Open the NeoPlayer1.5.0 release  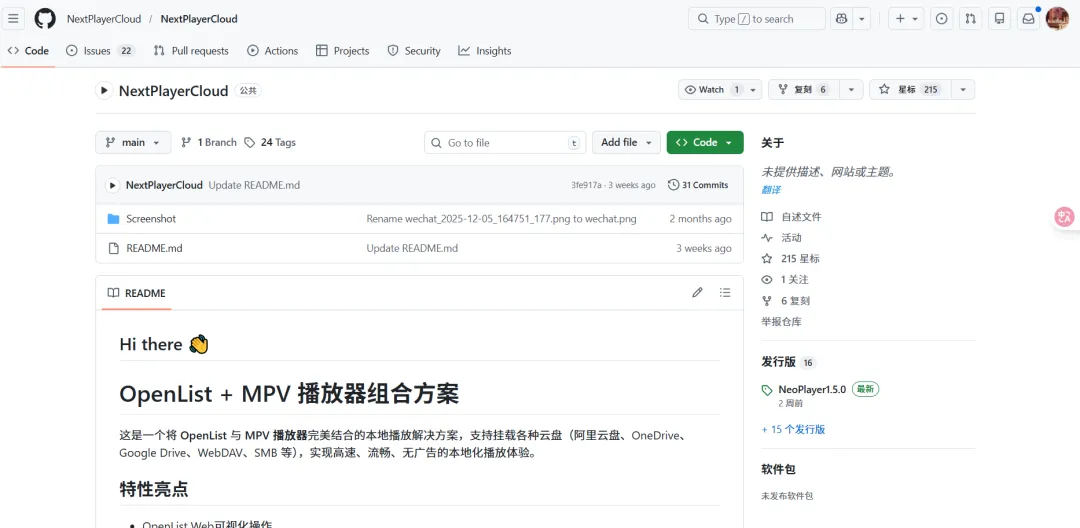(x=812, y=389)
